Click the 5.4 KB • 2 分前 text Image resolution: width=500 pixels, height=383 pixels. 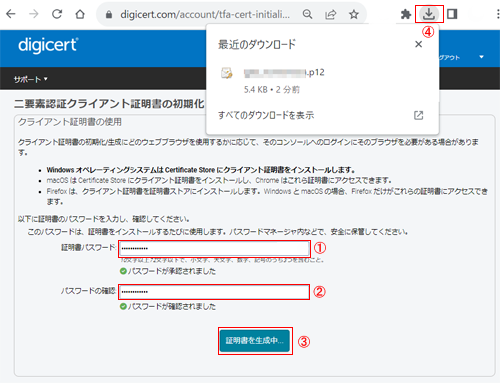[272, 89]
